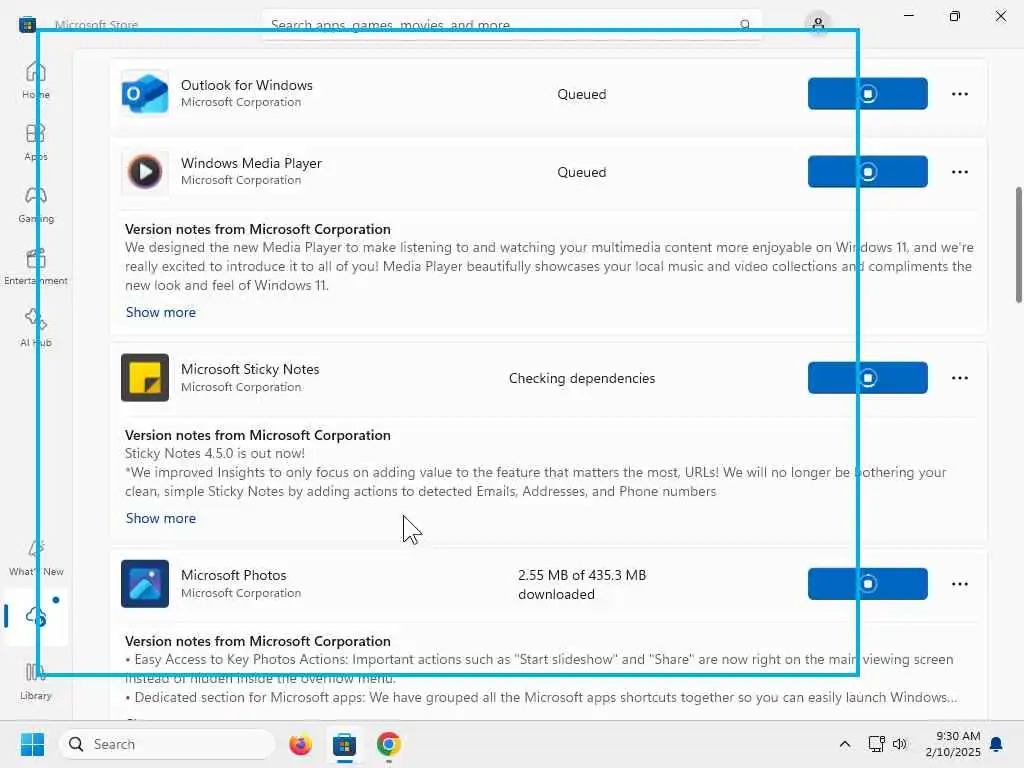Open more options for Microsoft Sticky Notes
Screen dimensions: 1024x768
coord(959,378)
